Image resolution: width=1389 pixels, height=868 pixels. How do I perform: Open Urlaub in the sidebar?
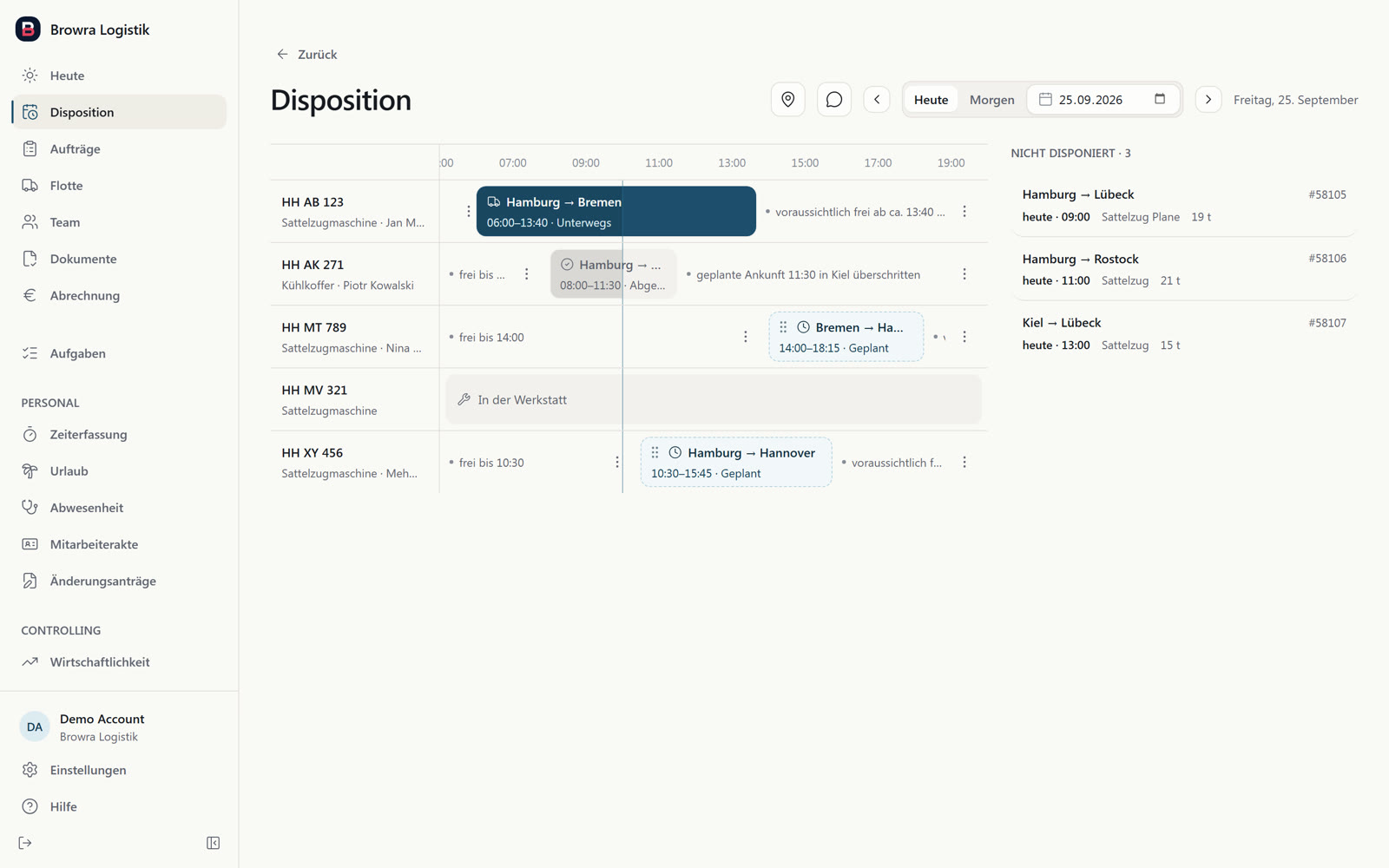click(119, 470)
